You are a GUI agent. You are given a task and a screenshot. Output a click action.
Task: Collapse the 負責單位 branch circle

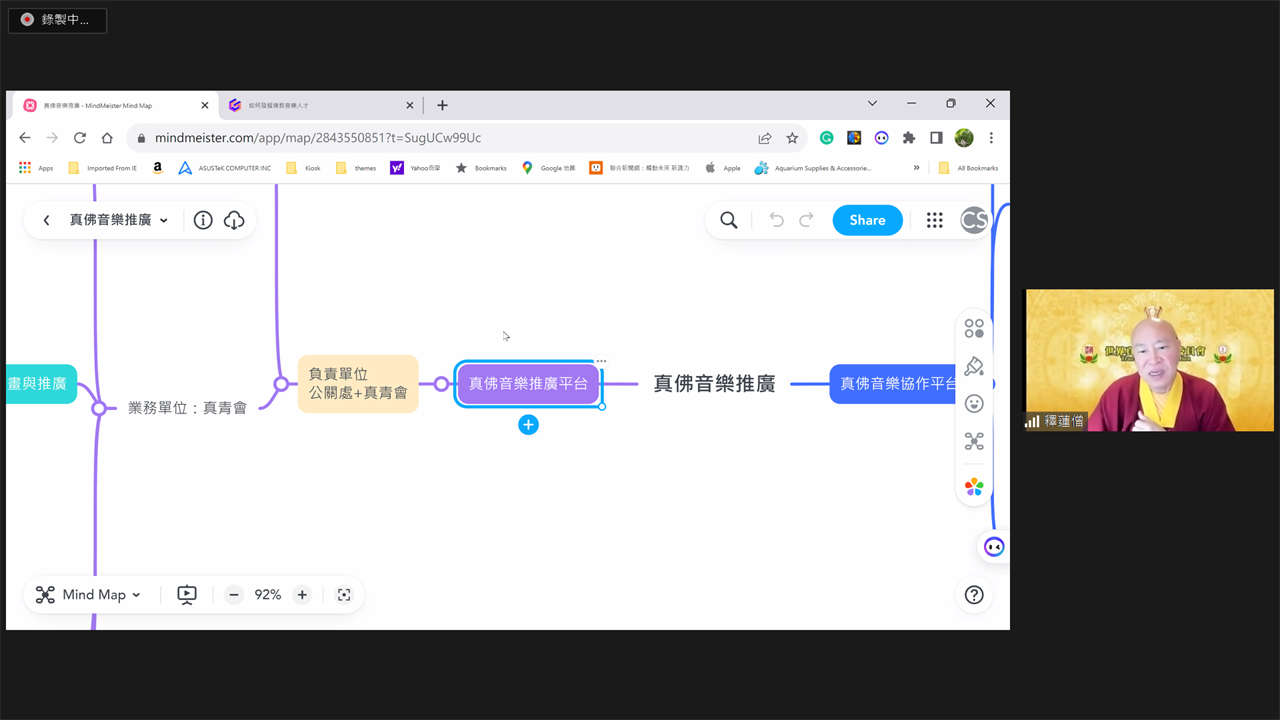point(281,384)
